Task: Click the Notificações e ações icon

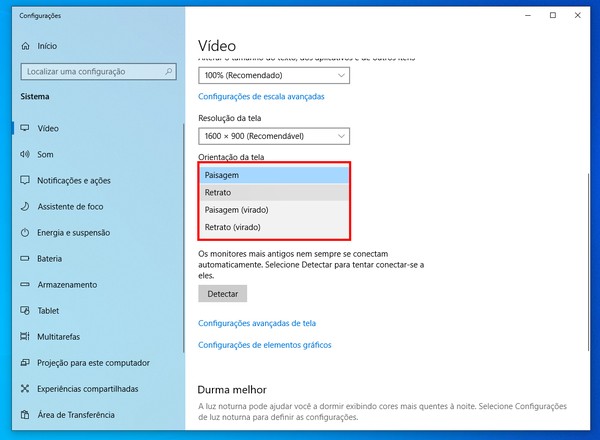Action: pos(25,180)
